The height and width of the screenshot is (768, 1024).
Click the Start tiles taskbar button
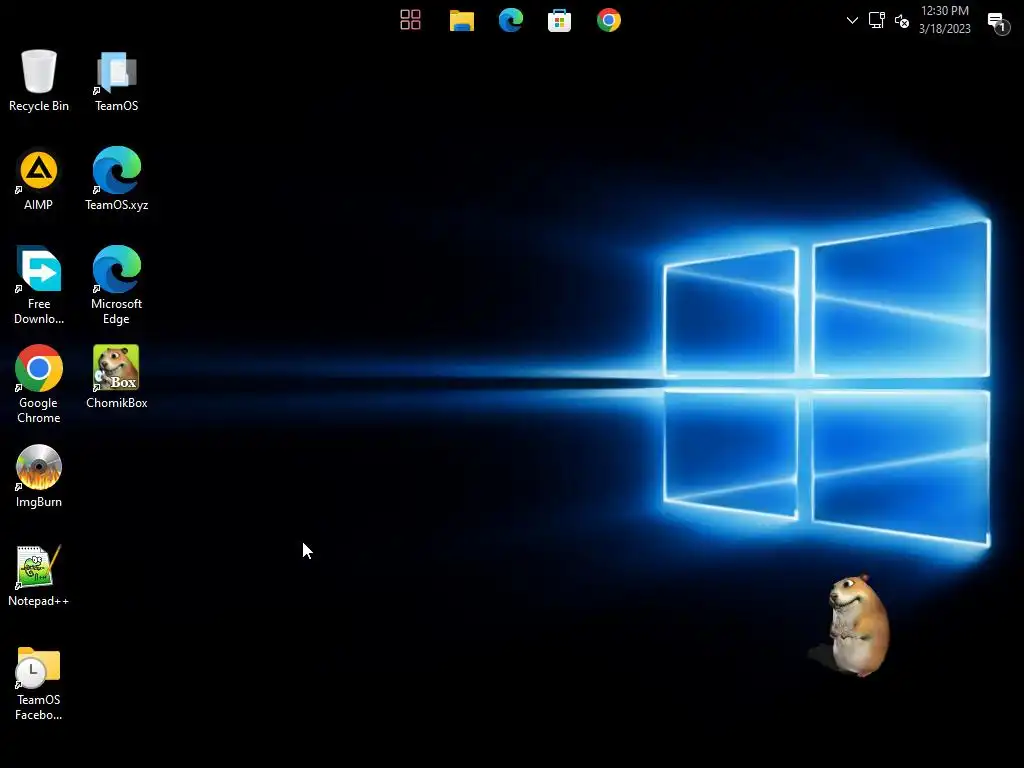point(410,20)
